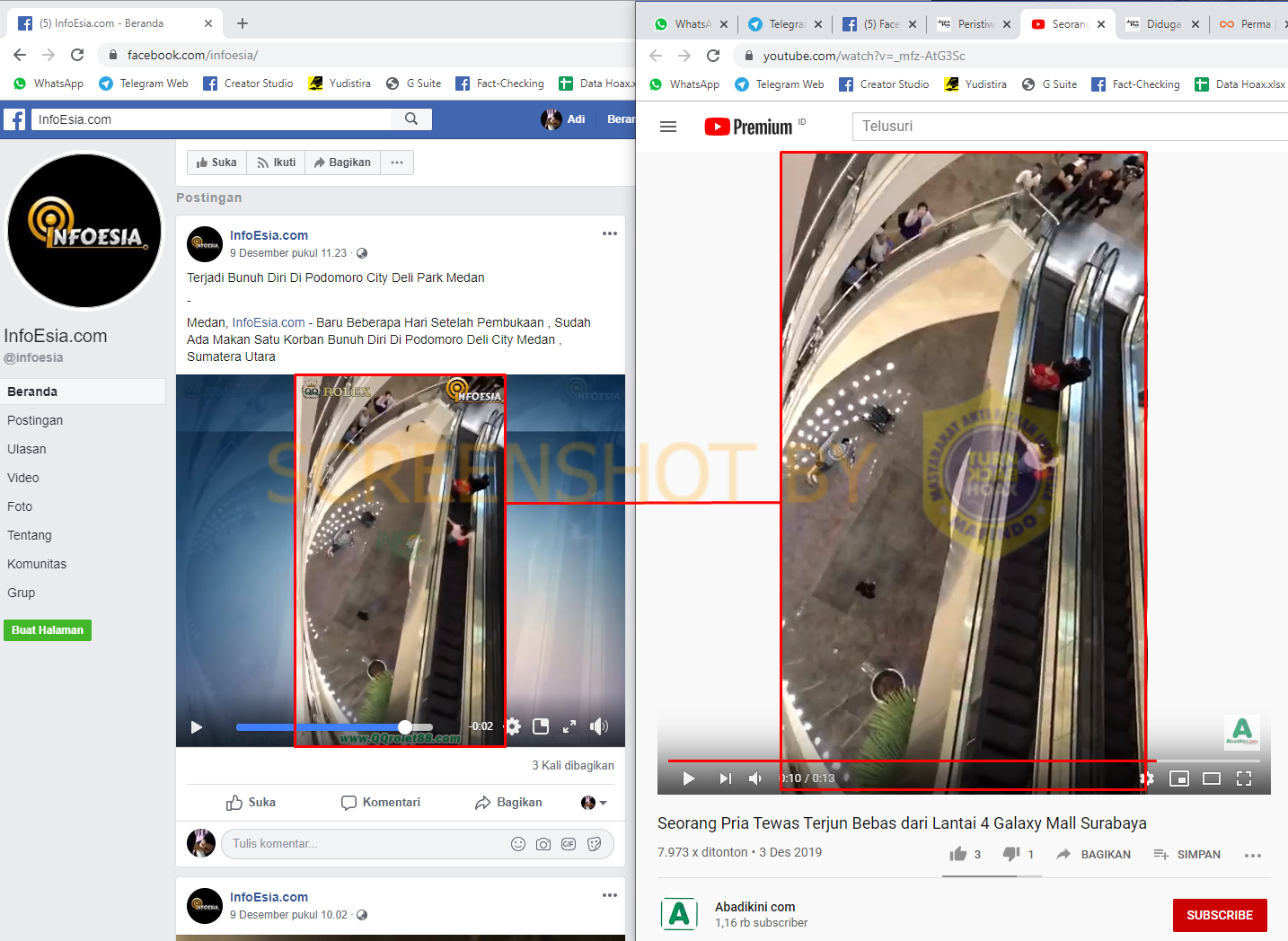
Task: Open three-dot options on InfoEsia post
Action: [x=610, y=233]
